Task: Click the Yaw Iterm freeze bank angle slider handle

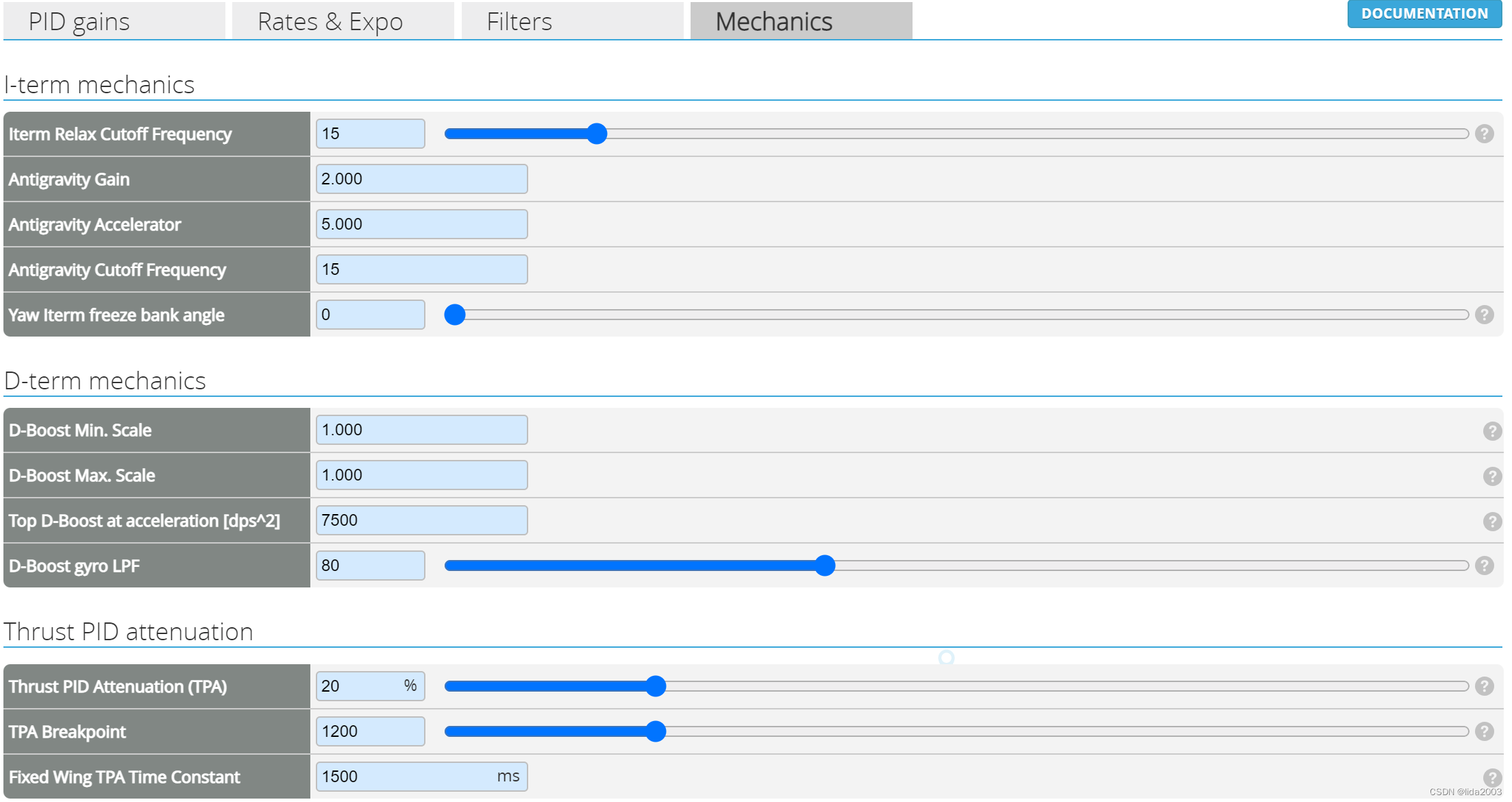Action: pyautogui.click(x=455, y=315)
